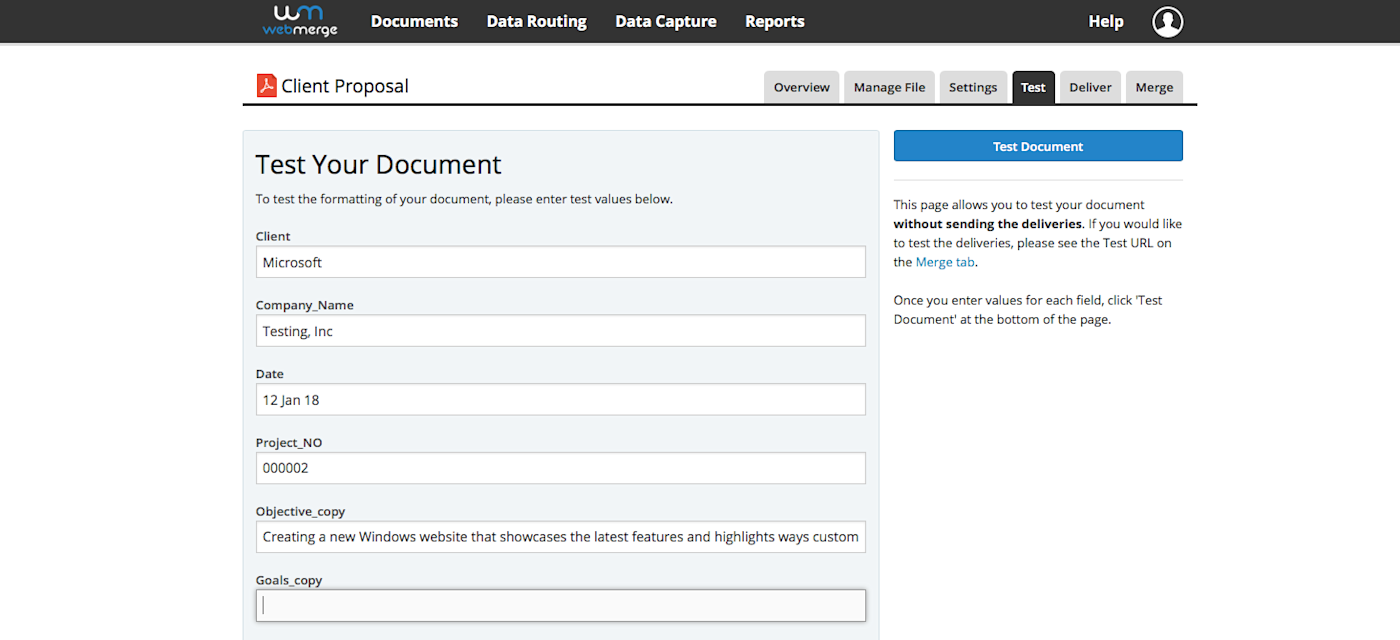This screenshot has width=1400, height=640.
Task: Switch to the Settings tab
Action: pos(973,87)
